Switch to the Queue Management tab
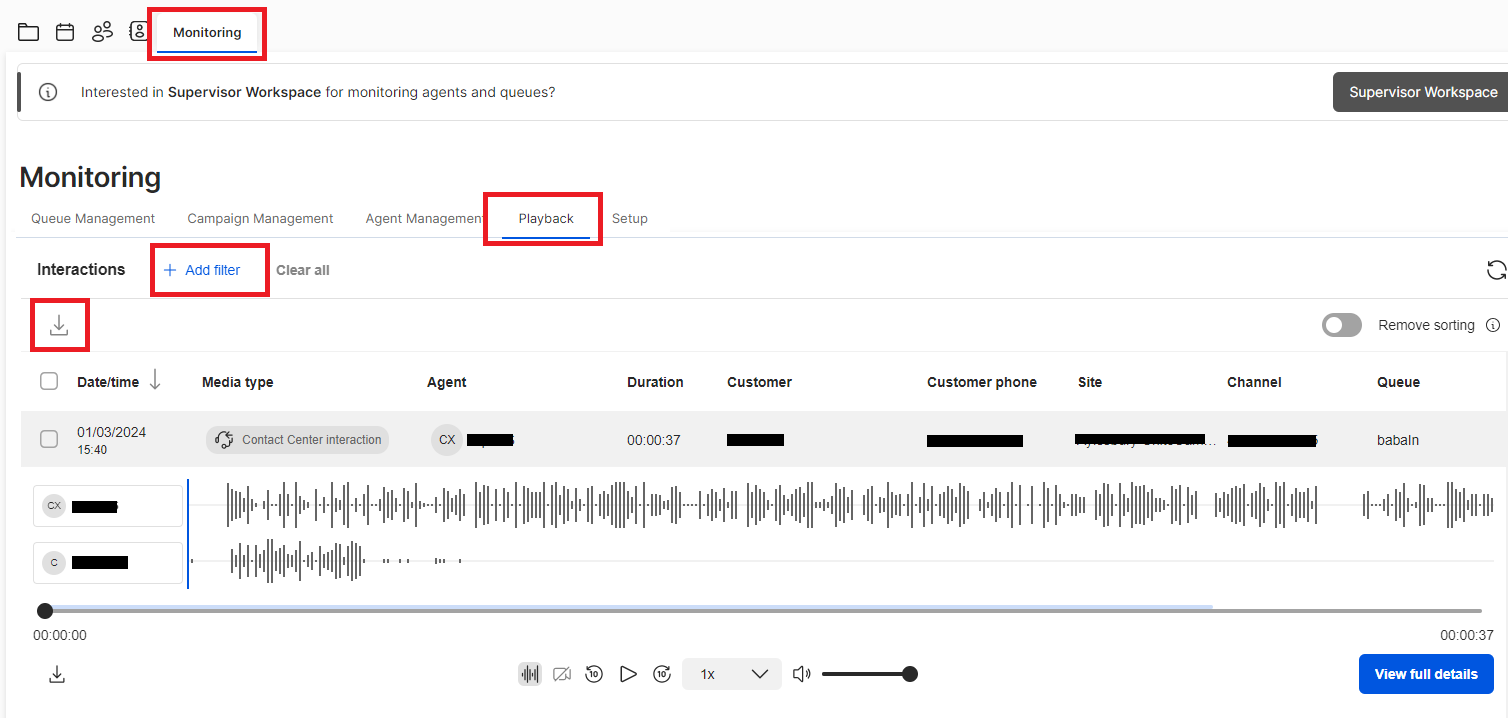Image resolution: width=1508 pixels, height=718 pixels. click(93, 218)
